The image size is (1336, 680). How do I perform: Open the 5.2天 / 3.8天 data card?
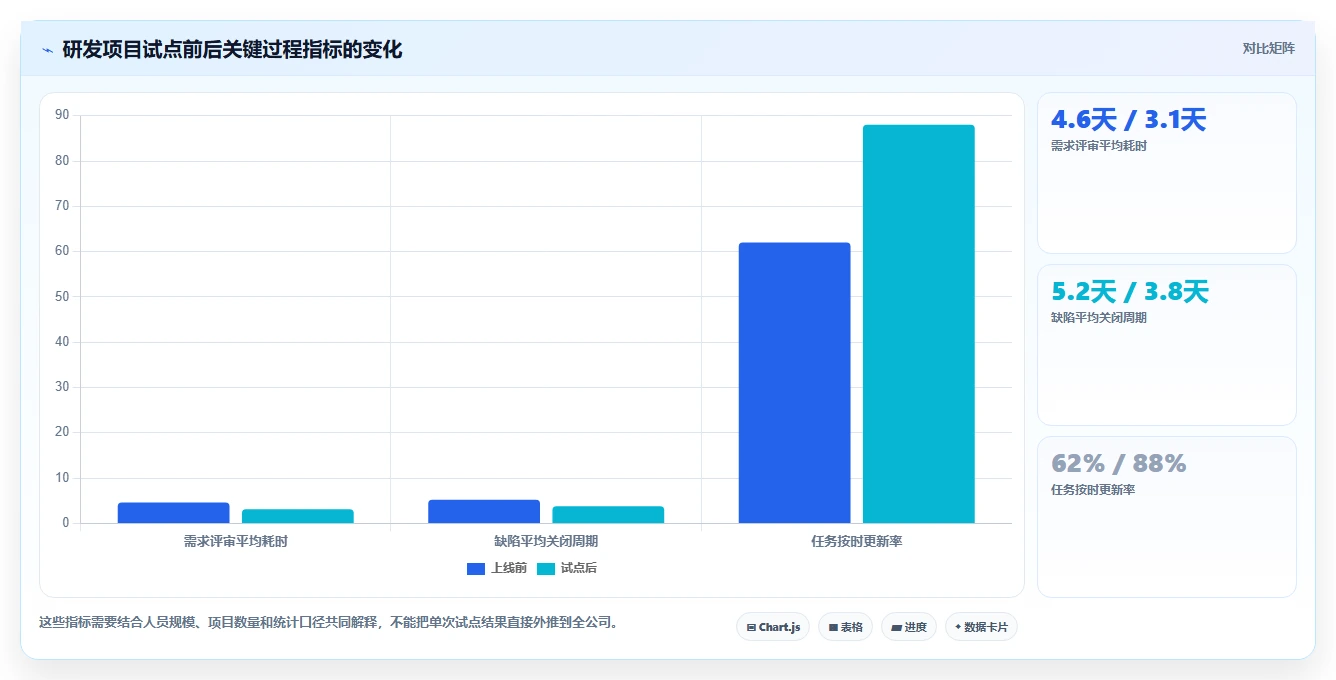[1167, 345]
